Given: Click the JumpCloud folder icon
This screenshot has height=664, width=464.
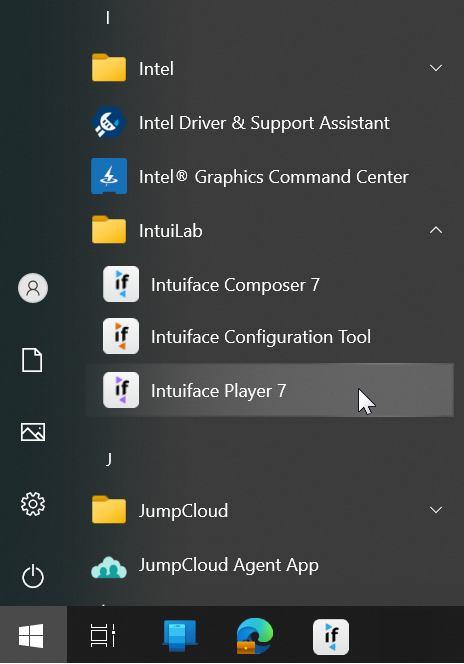Looking at the screenshot, I should (109, 509).
